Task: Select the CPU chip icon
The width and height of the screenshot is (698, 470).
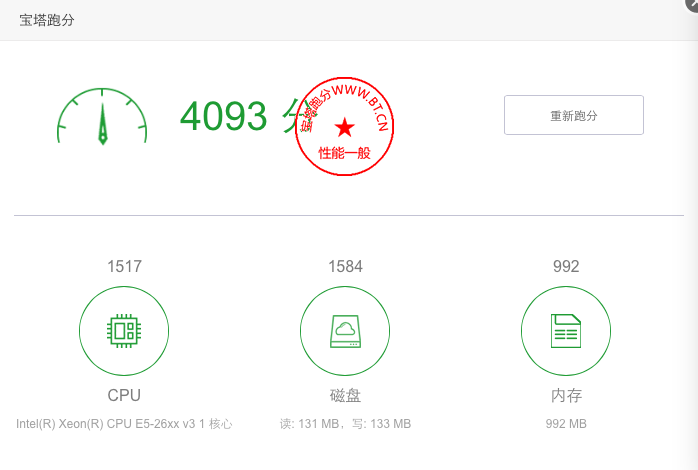Action: 124,331
